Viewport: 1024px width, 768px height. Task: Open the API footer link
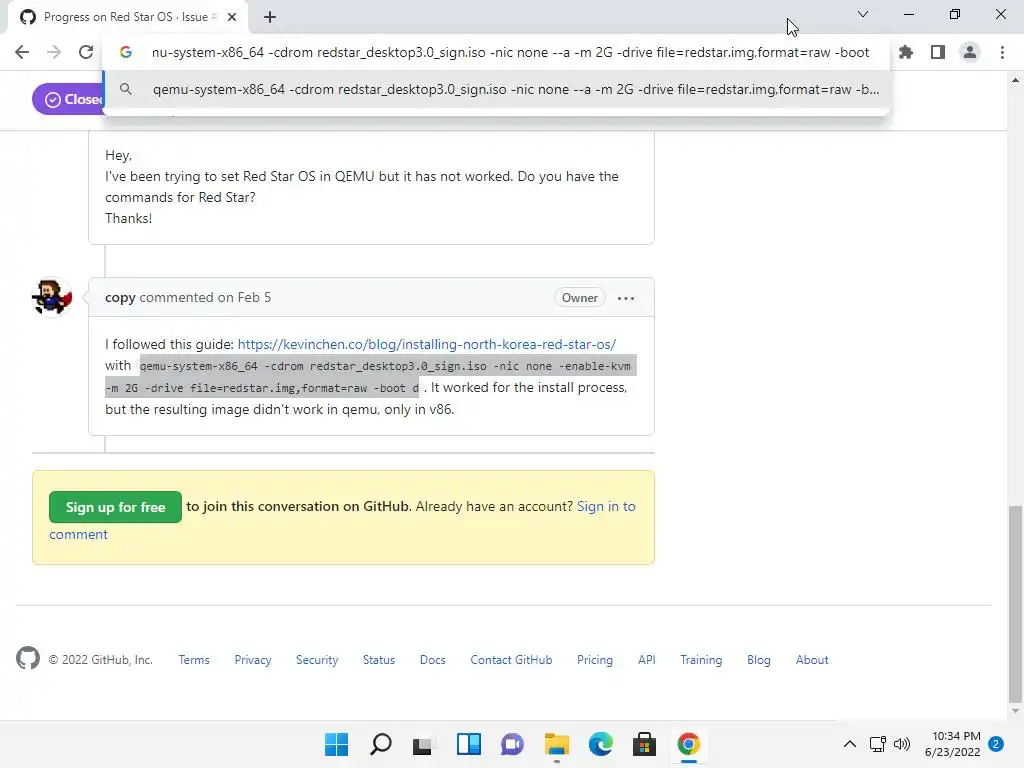[647, 660]
